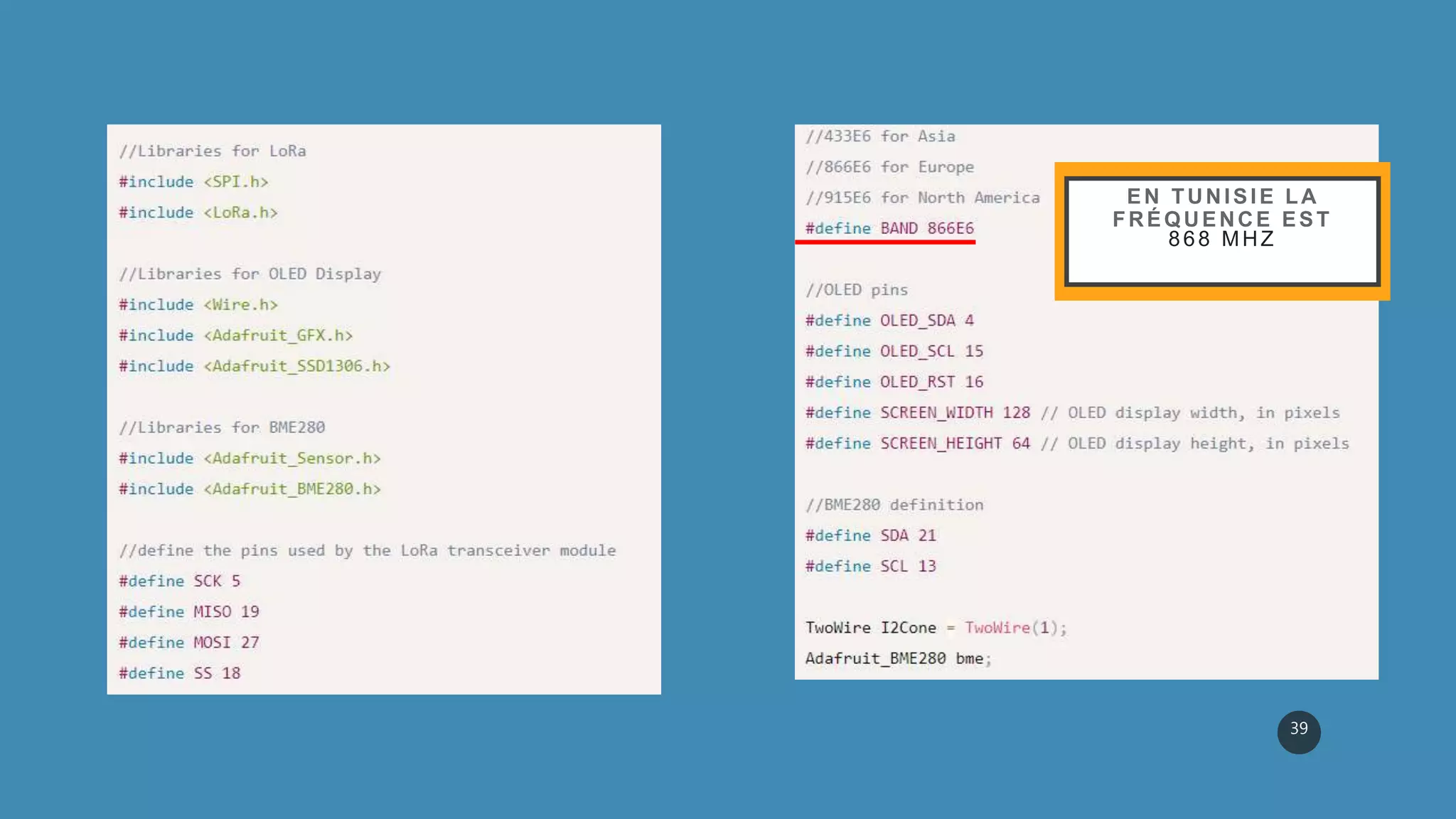Click the '//915E6 for North America' comment
The height and width of the screenshot is (819, 1456).
click(x=922, y=198)
